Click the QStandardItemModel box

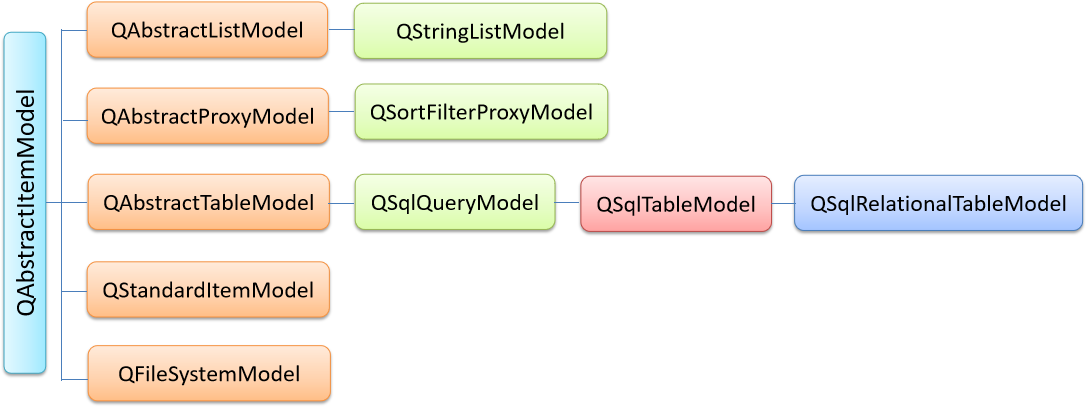tap(208, 289)
